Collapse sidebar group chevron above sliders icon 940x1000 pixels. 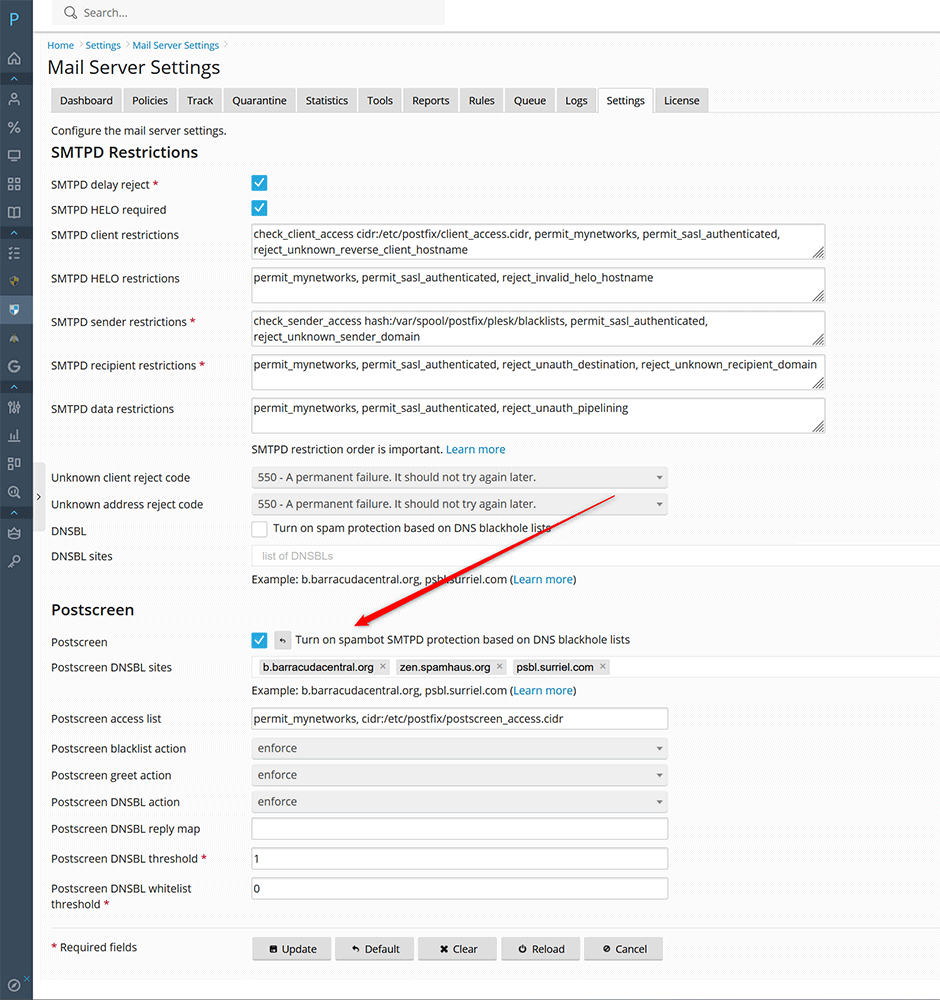[14, 387]
